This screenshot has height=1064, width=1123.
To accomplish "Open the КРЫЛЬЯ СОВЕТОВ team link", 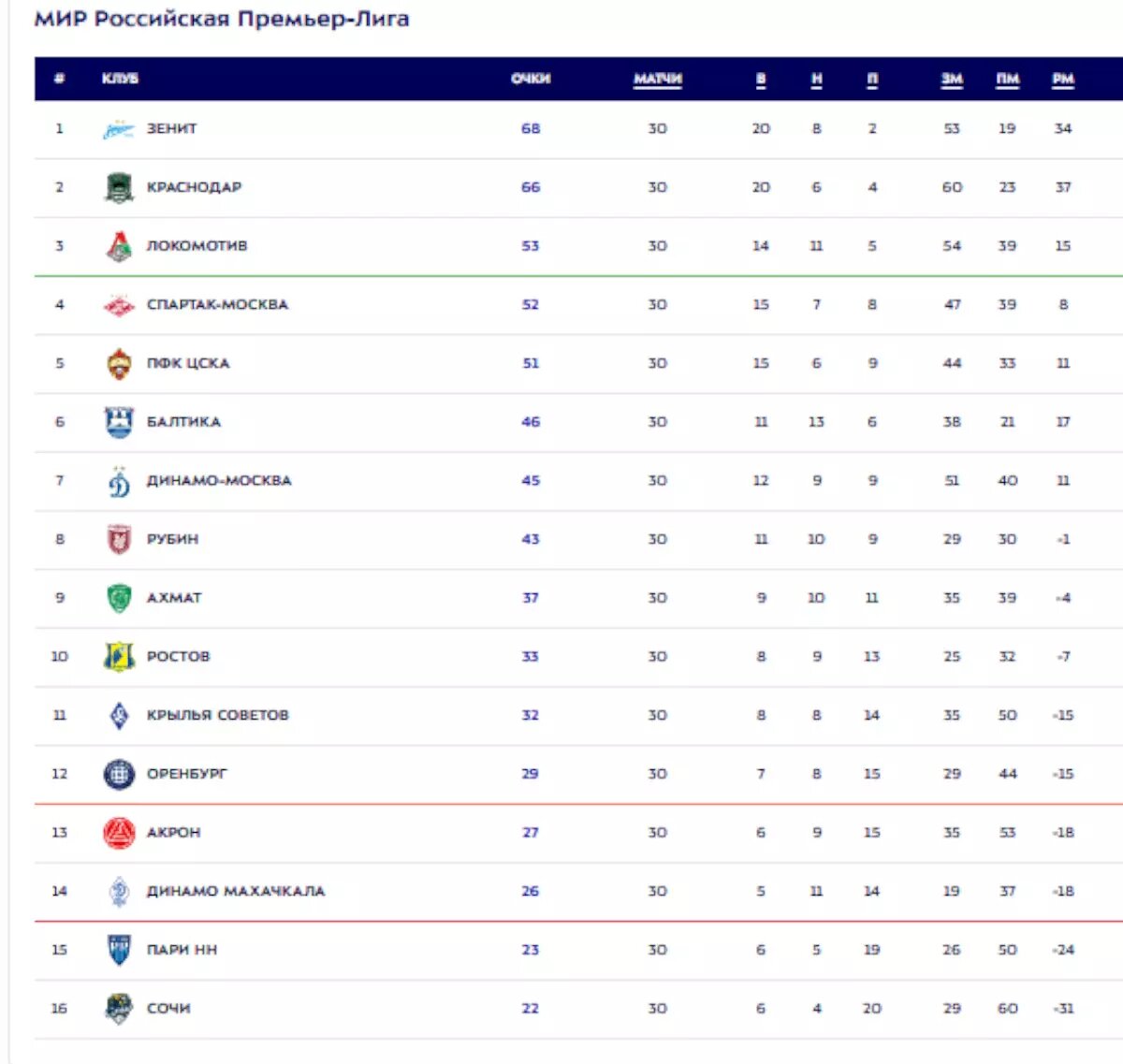I will pos(218,715).
